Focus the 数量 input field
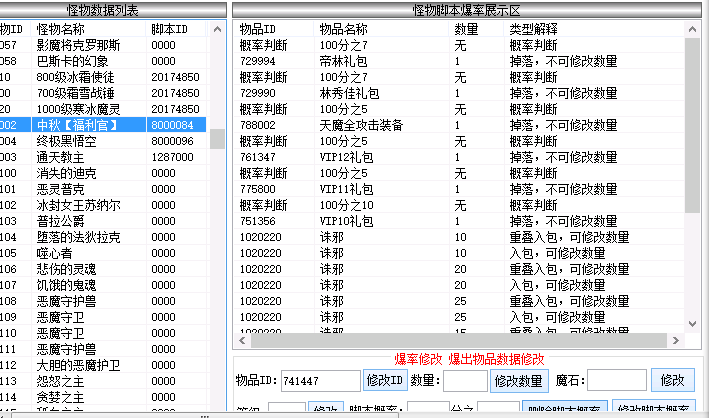The height and width of the screenshot is (418, 709). [465, 380]
